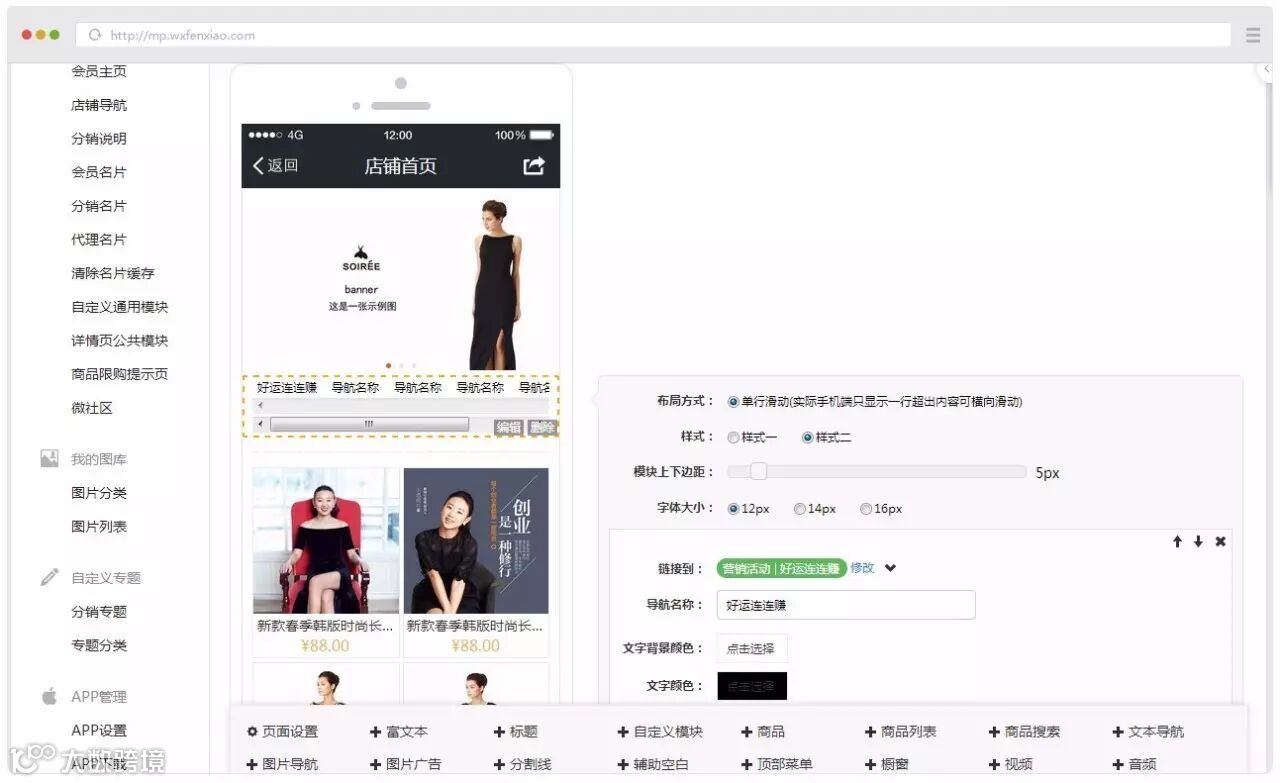Add a 视频 video module
Viewport: 1280px width, 783px height.
1011,764
